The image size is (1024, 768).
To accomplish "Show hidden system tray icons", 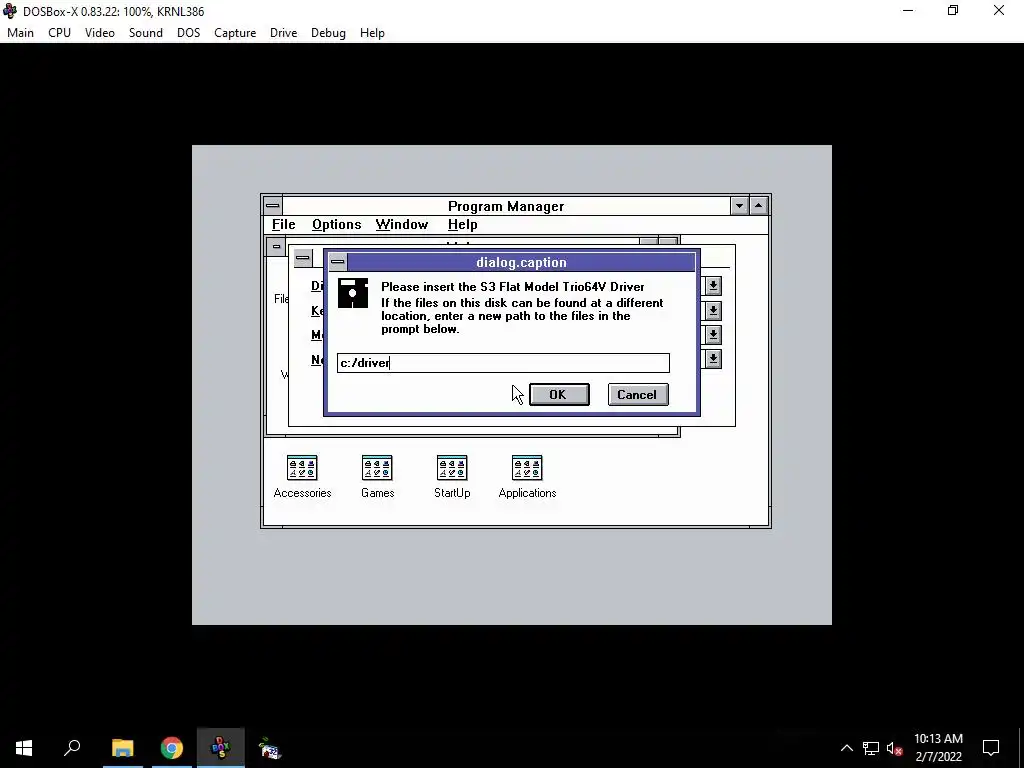I will (x=846, y=748).
